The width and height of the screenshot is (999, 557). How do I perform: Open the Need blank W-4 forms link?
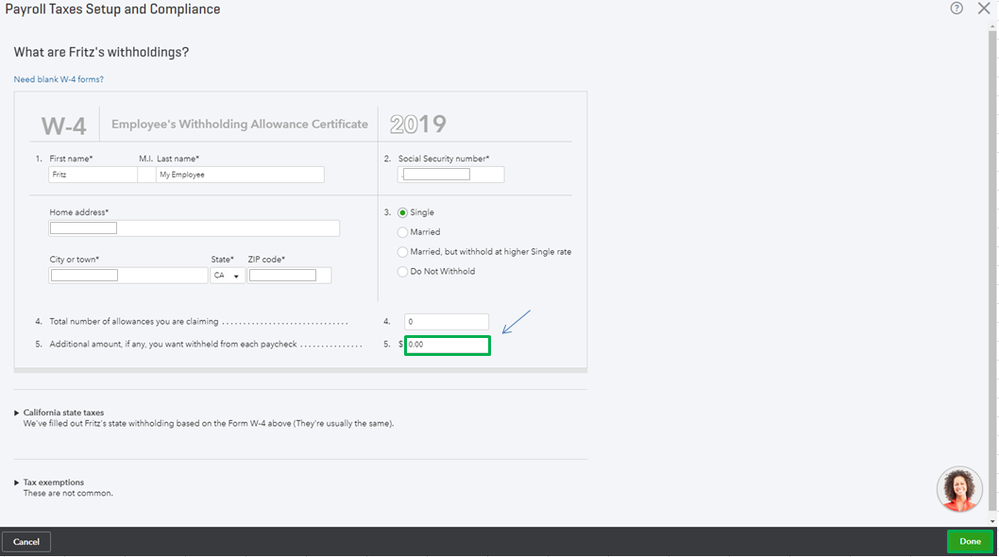tap(58, 79)
